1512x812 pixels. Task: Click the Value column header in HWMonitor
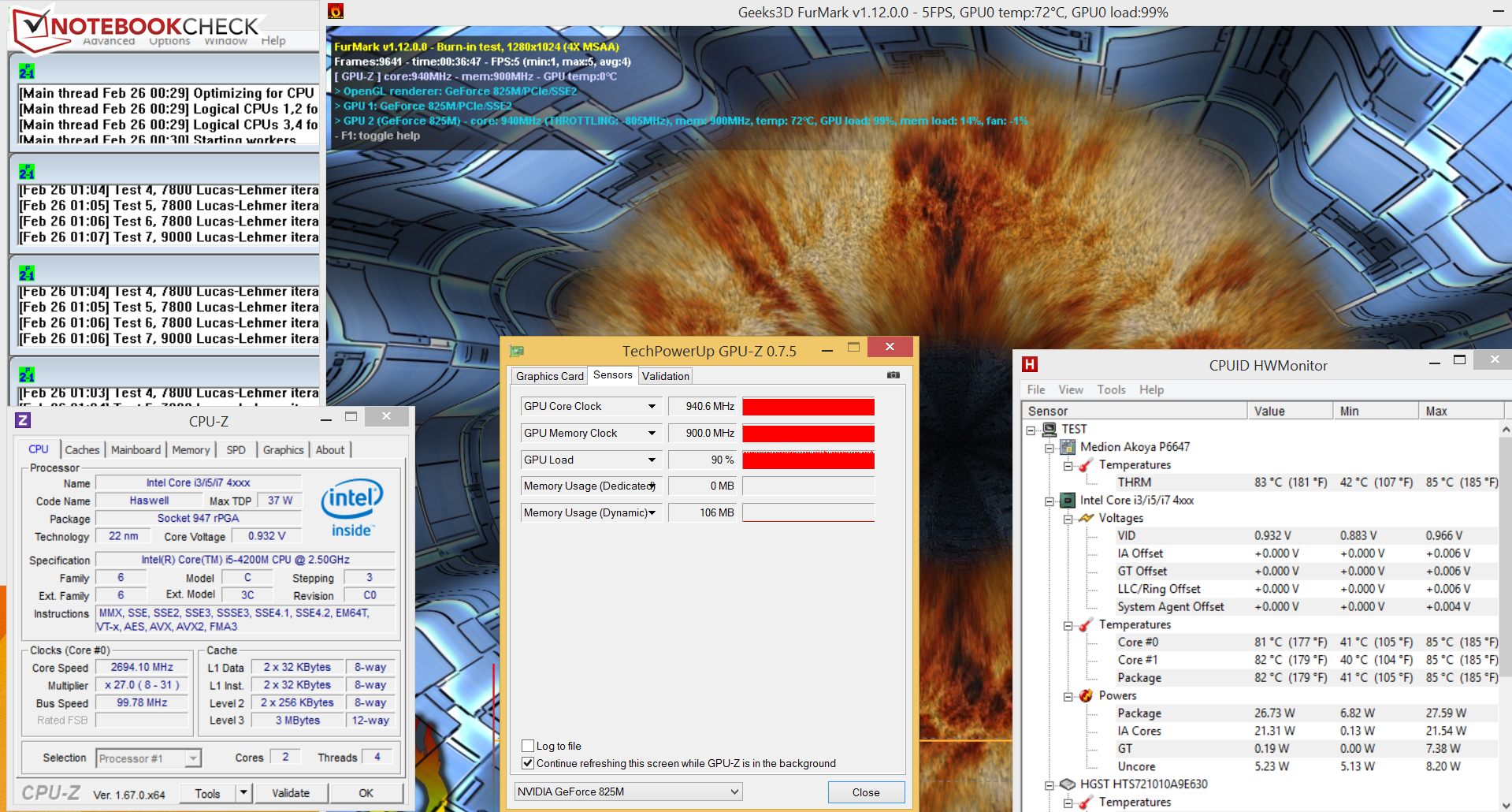click(x=1290, y=411)
